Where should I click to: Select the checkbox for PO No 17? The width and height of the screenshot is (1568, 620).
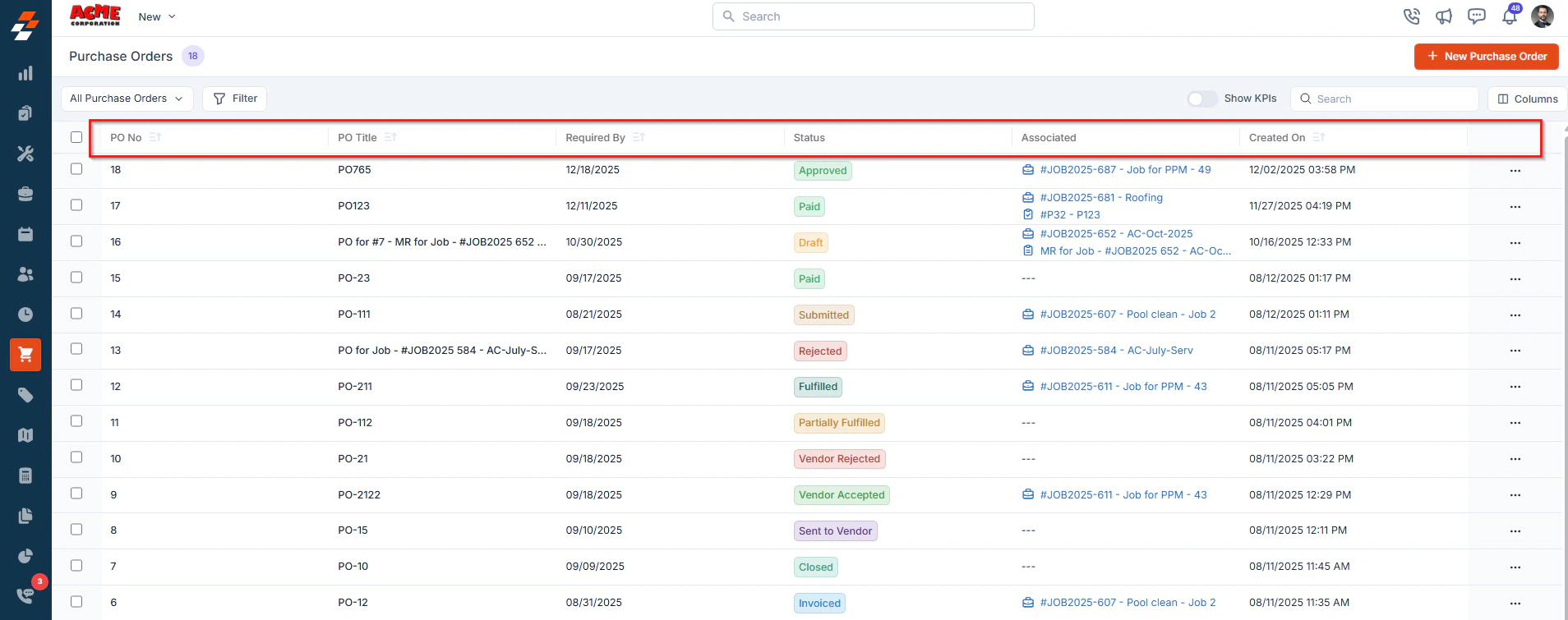click(76, 205)
